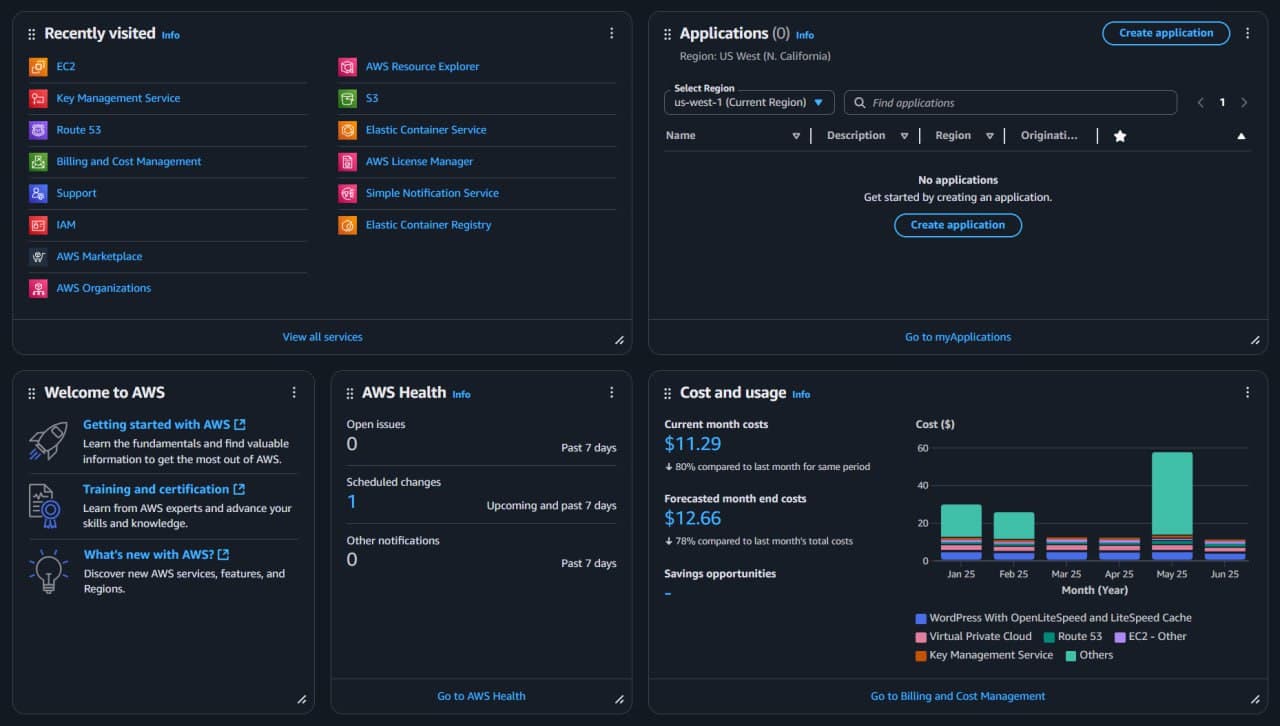Click Create application button in widget header
This screenshot has height=726, width=1280.
click(x=1165, y=33)
